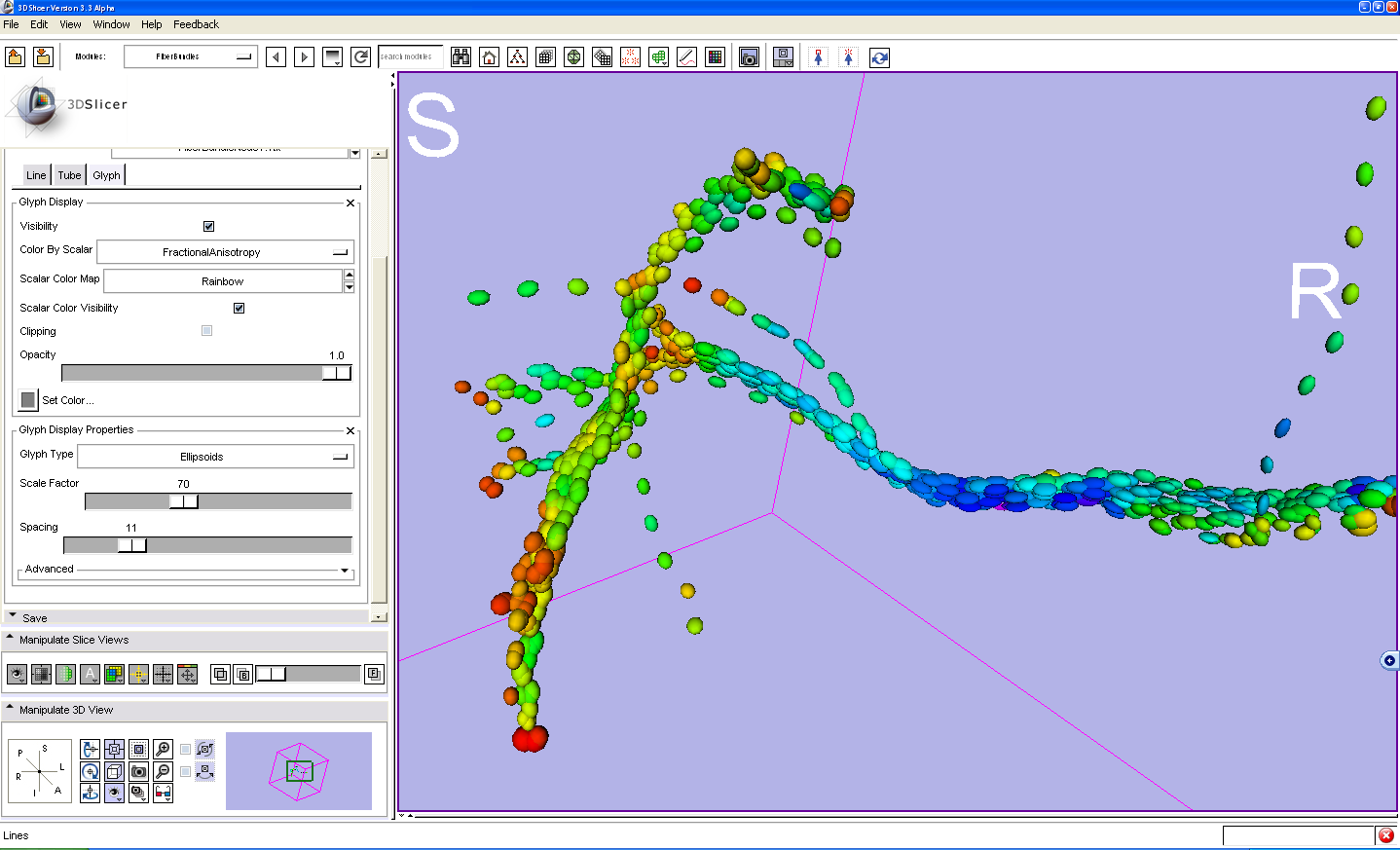Enable the Clipping checkbox

[206, 331]
